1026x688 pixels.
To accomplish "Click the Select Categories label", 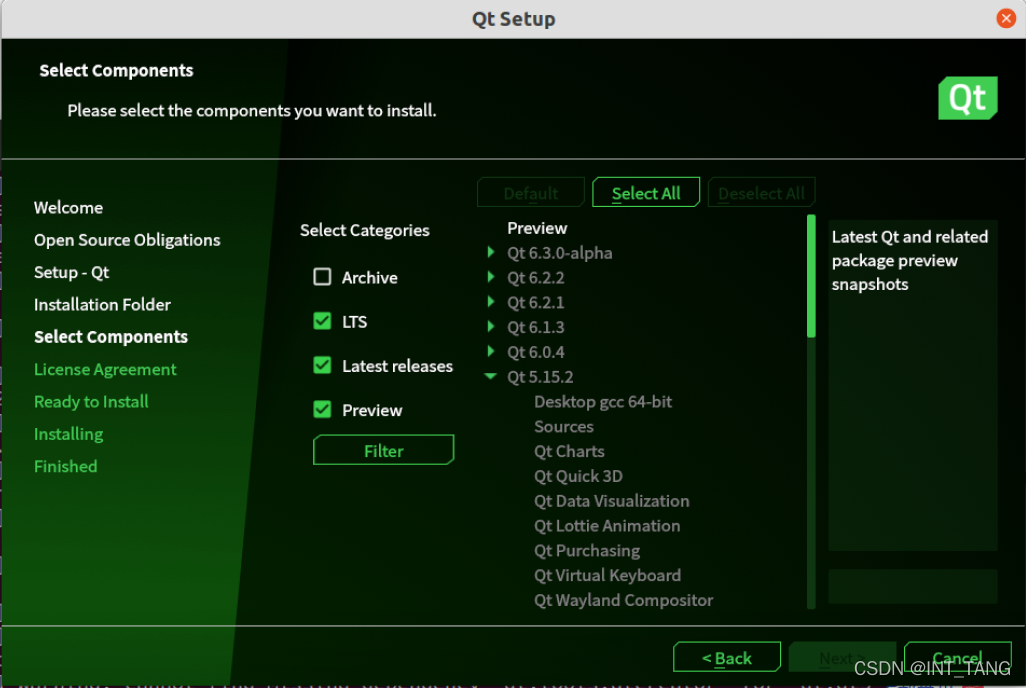I will (364, 230).
